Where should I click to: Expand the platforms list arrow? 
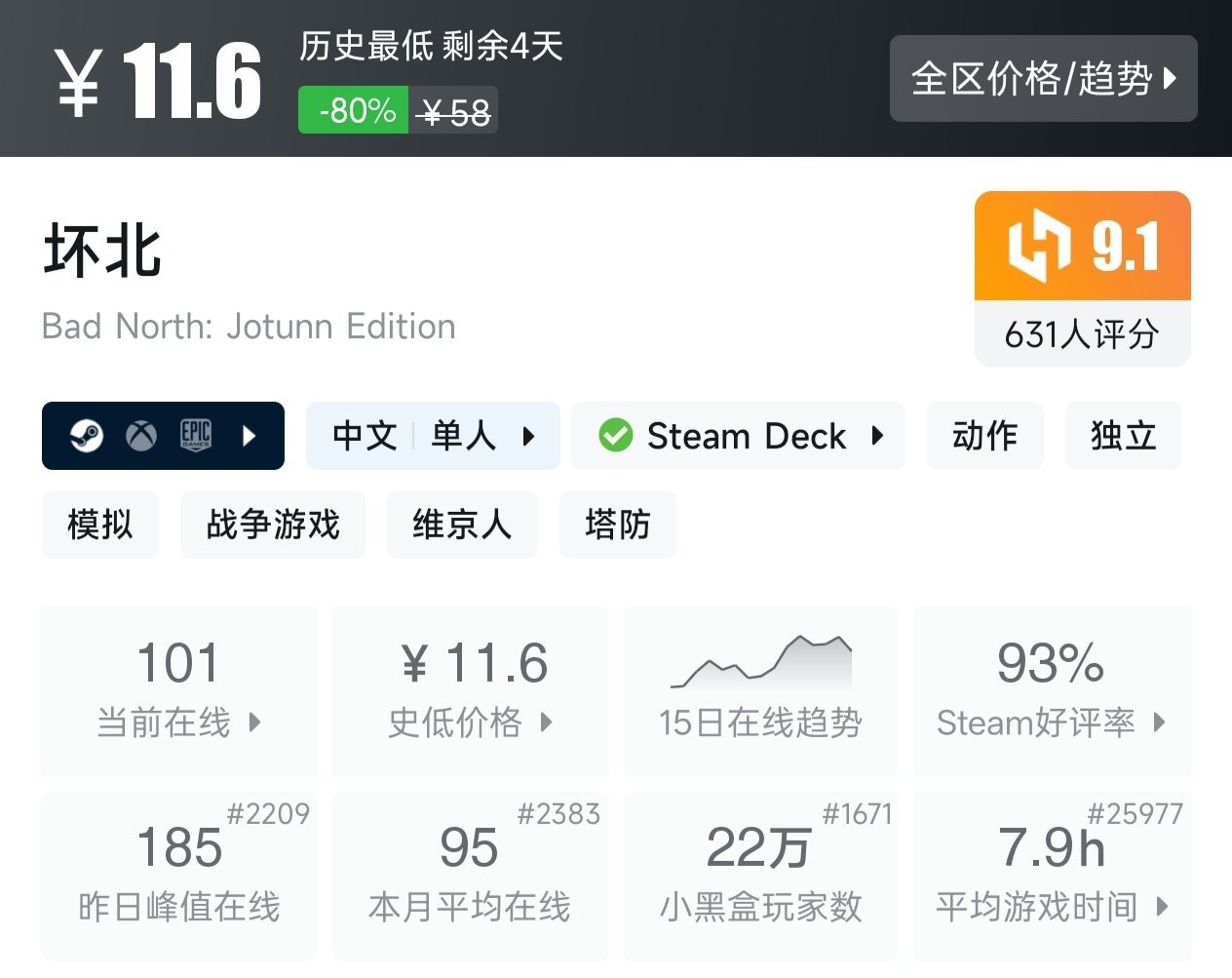249,436
